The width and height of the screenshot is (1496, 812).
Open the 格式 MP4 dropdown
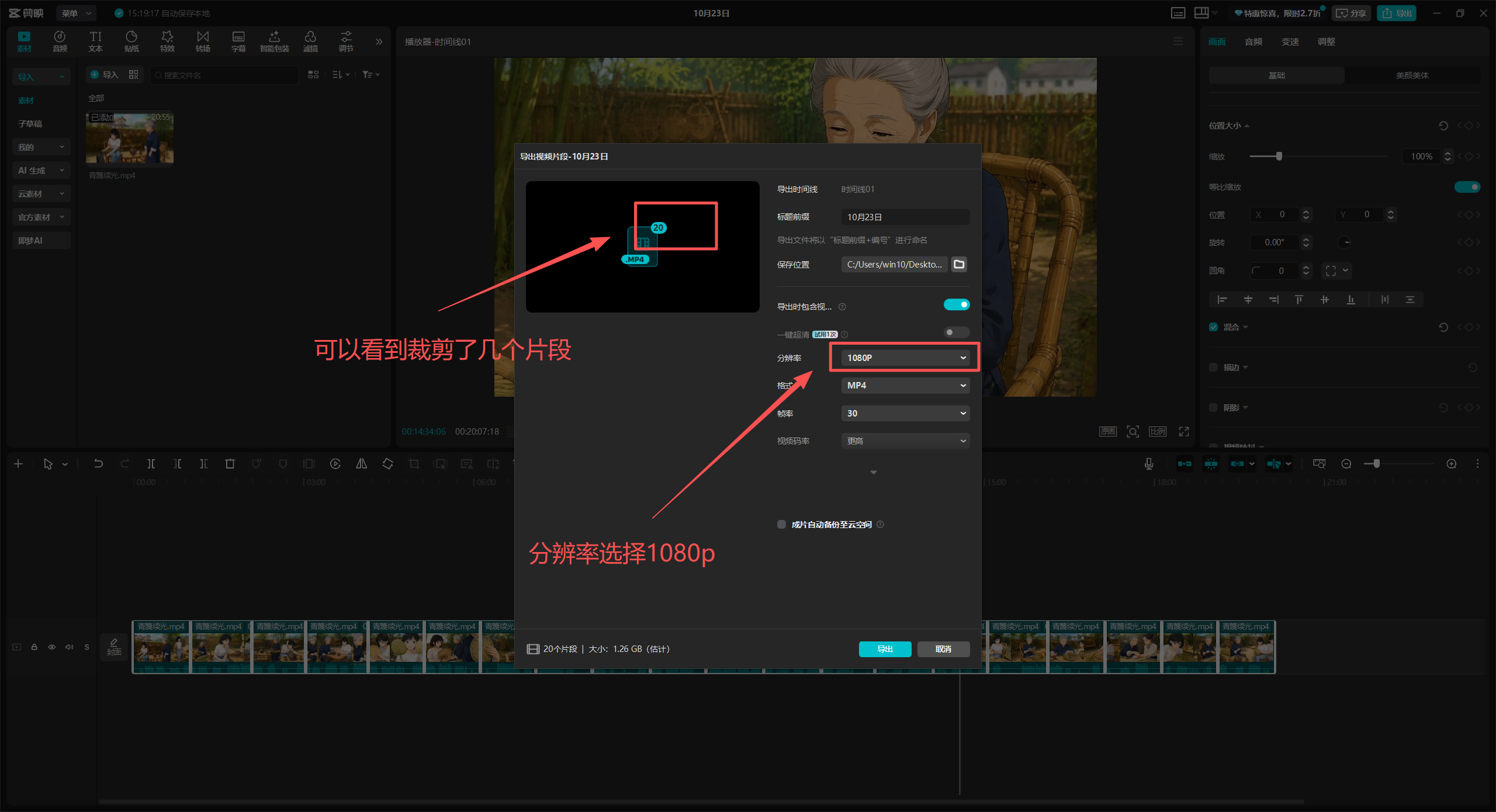905,386
